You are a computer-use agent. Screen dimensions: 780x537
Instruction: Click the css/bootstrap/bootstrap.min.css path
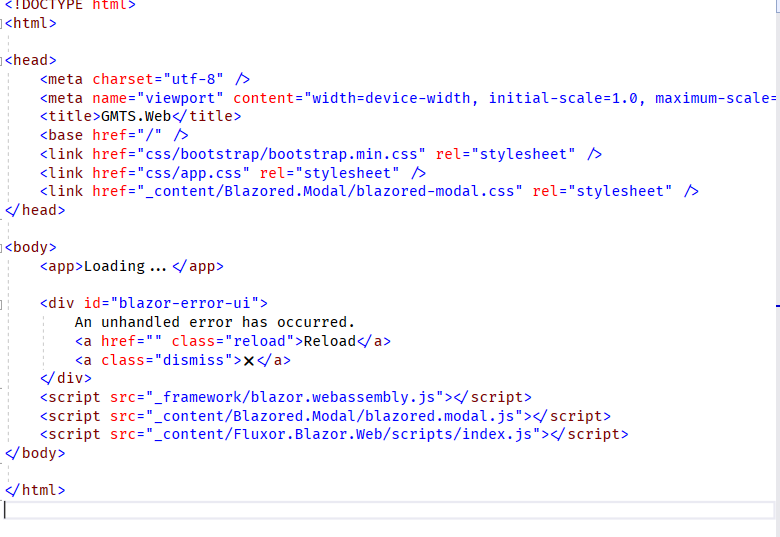pyautogui.click(x=281, y=154)
